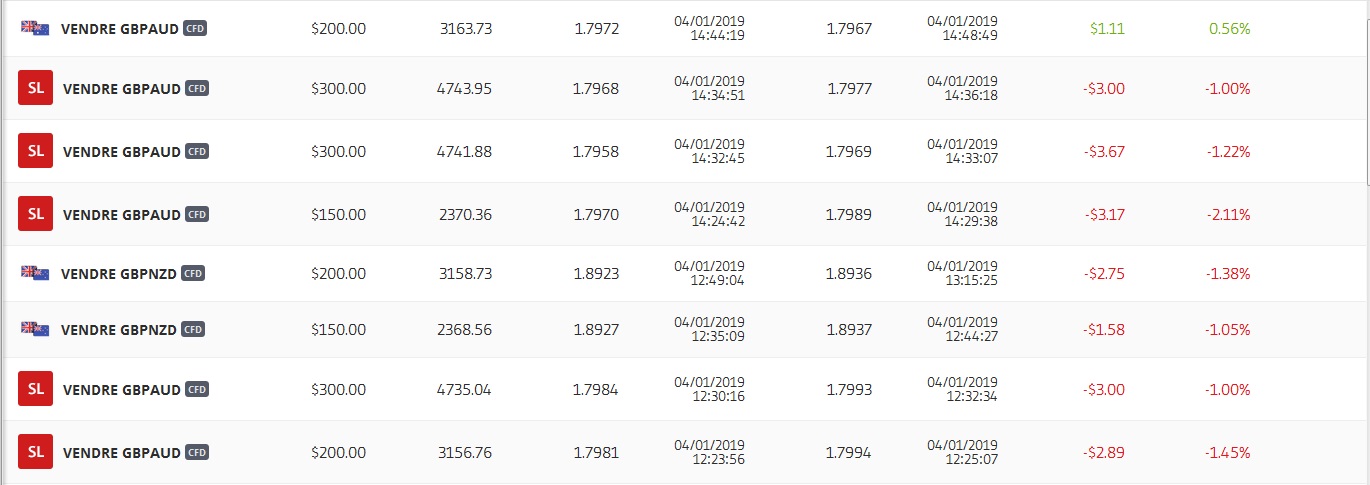Screen dimensions: 1370x485
Task: Click the SL icon on the $150.00 GBPAUD trade
Action: (x=35, y=214)
